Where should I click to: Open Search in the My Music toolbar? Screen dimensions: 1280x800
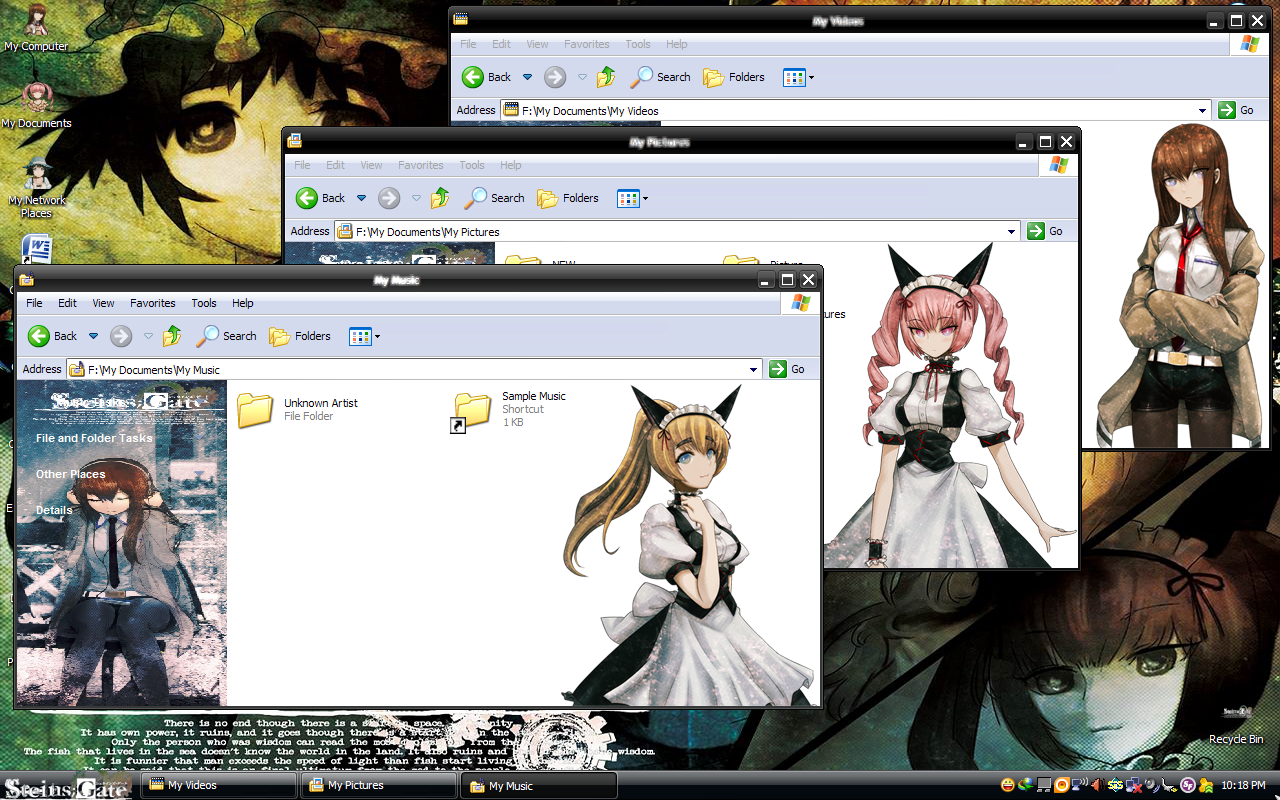point(227,336)
